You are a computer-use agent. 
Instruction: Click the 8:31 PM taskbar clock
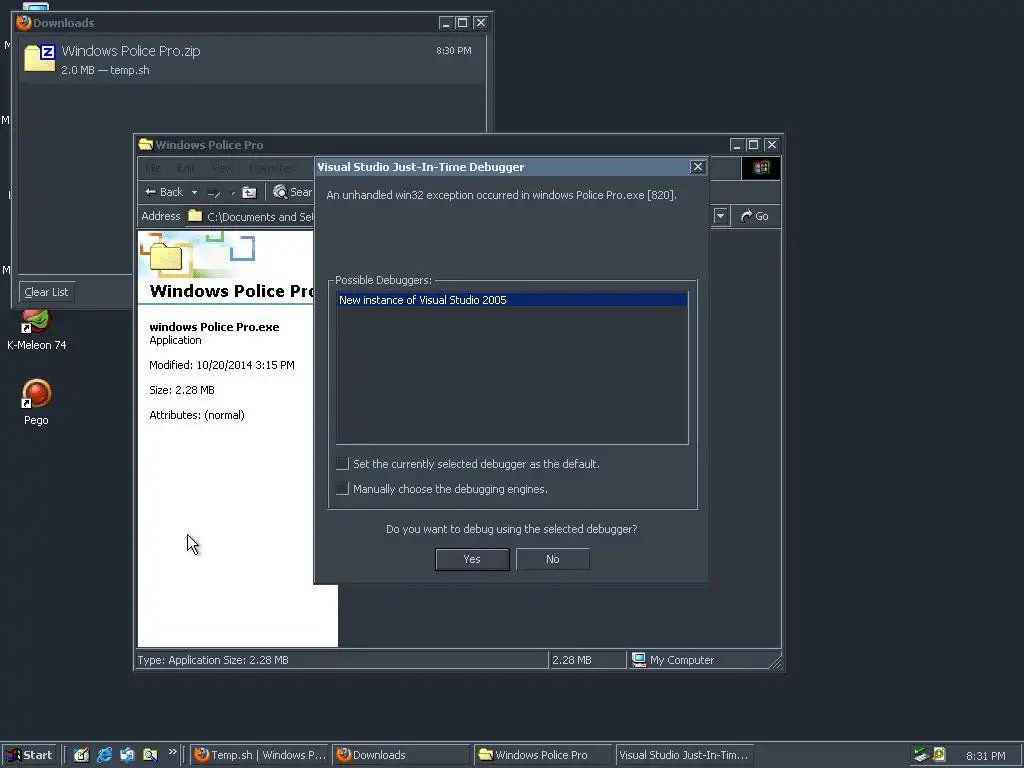[x=985, y=756]
